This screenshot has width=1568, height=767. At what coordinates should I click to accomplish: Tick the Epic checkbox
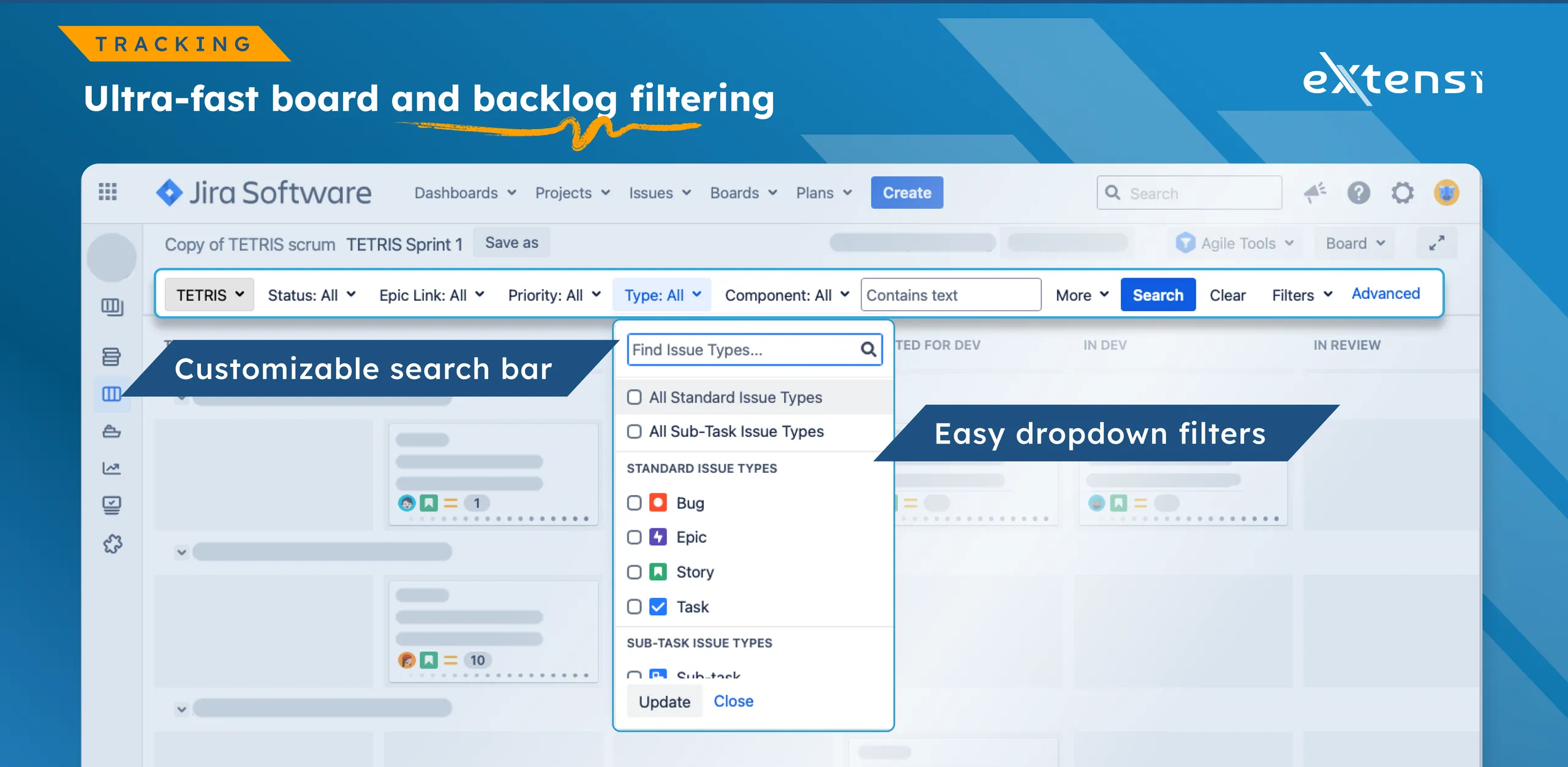point(635,537)
